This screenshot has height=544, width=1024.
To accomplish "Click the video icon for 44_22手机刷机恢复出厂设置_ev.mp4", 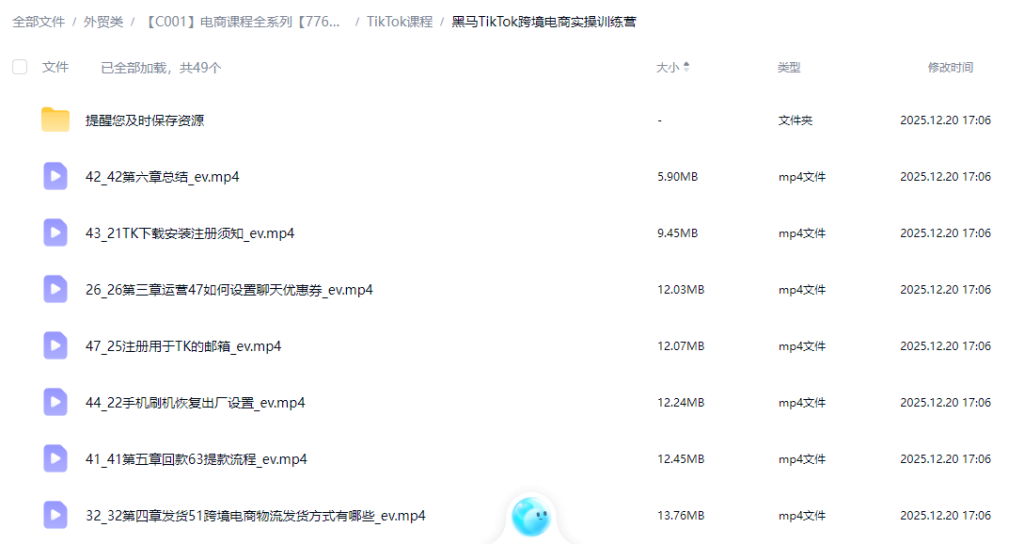I will 55,402.
